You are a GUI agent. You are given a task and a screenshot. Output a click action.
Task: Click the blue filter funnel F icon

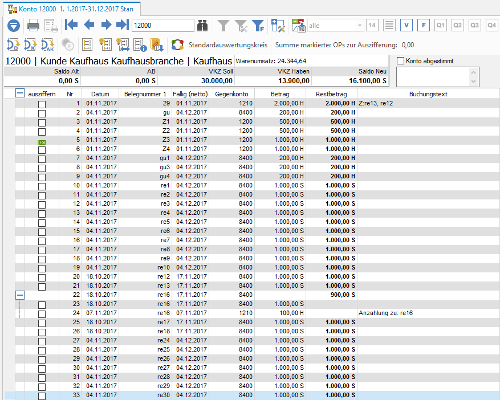pyautogui.click(x=258, y=25)
